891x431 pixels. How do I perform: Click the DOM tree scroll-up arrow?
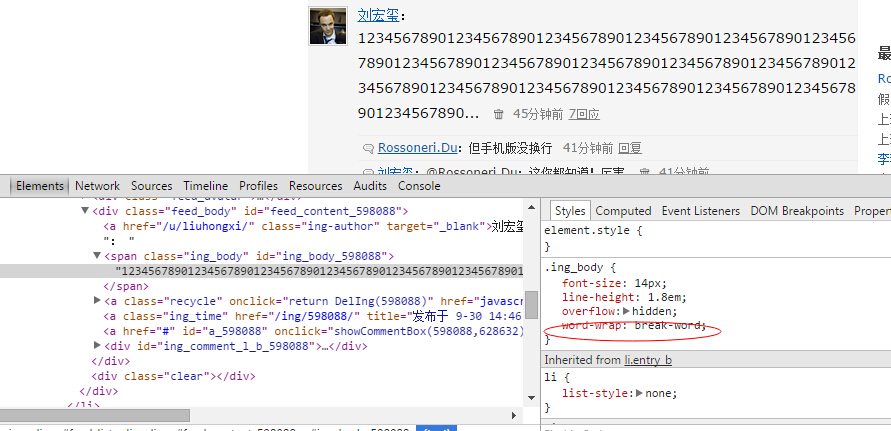click(531, 208)
